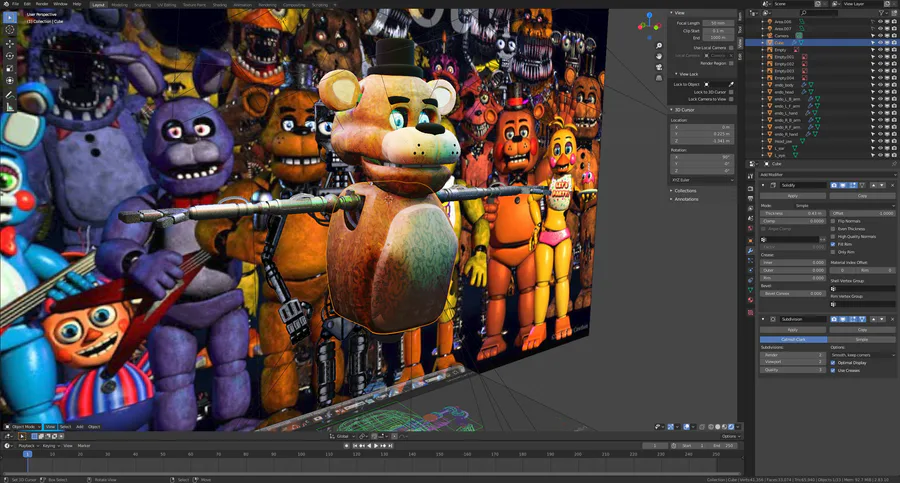Open the Modifiers wrench properties tab
Viewport: 900px width, 483px height.
[x=750, y=250]
